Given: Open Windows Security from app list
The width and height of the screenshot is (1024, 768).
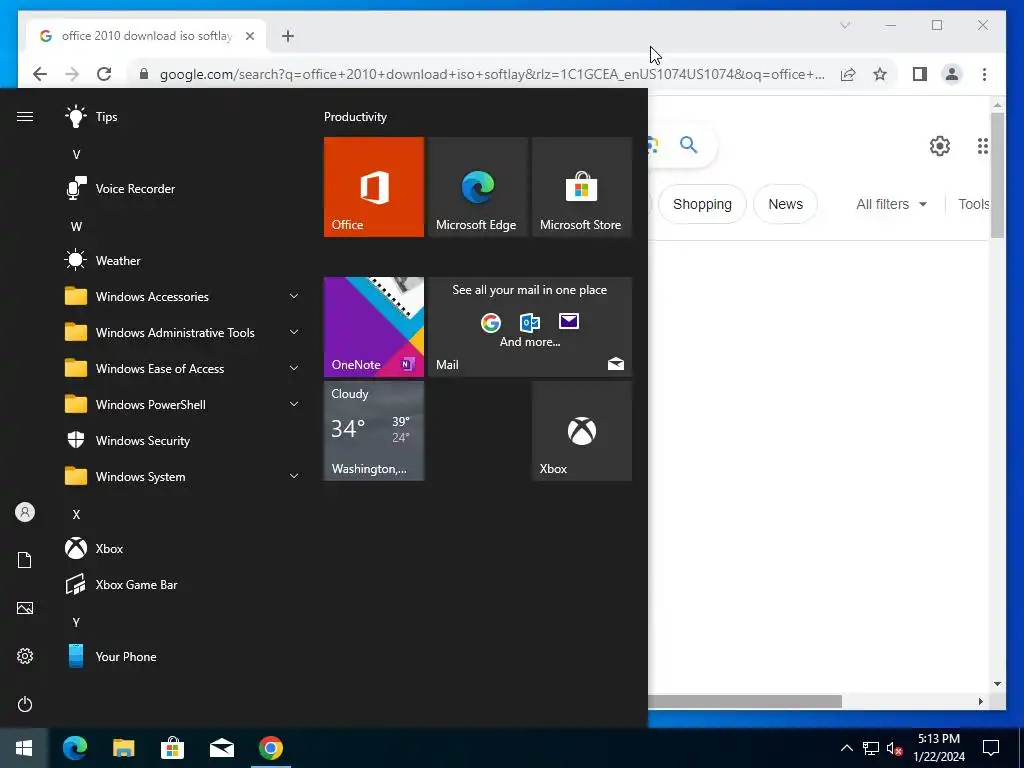Looking at the screenshot, I should [x=183, y=441].
